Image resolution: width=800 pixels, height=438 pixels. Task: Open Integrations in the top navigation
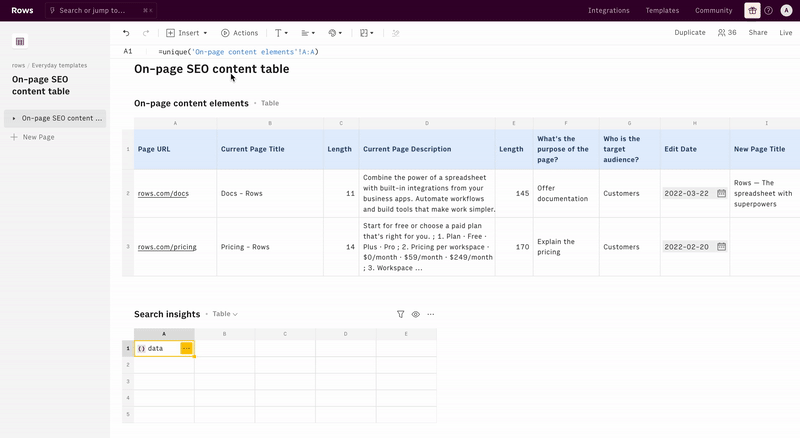click(609, 10)
